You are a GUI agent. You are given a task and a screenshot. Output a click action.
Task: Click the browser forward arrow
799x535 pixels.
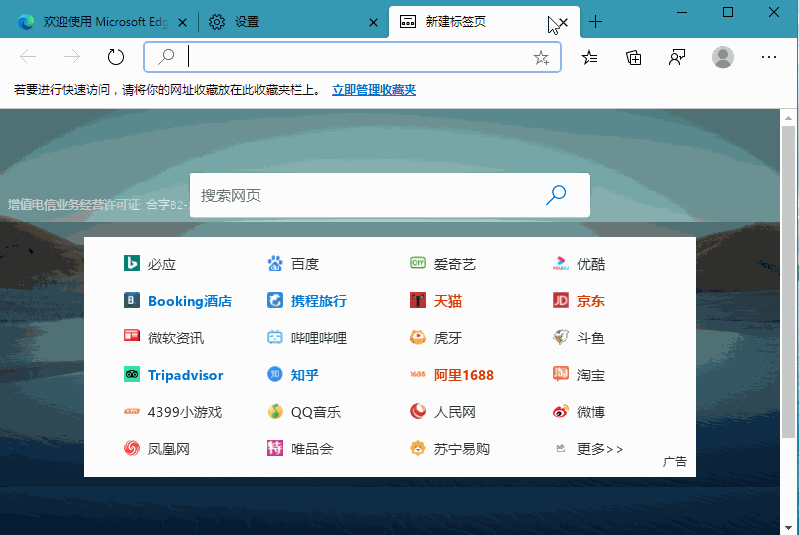coord(72,57)
